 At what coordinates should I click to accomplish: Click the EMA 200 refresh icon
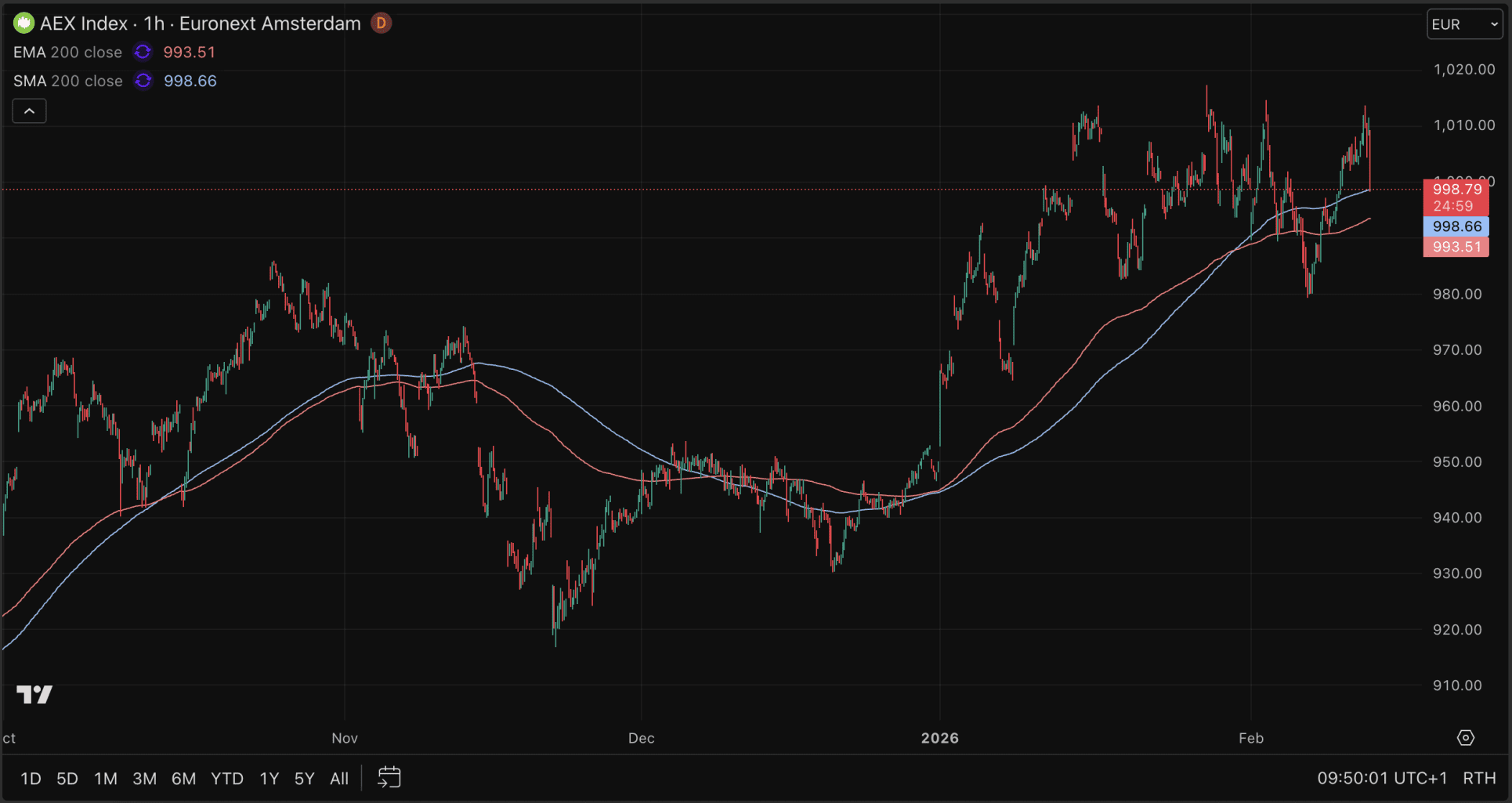(143, 52)
